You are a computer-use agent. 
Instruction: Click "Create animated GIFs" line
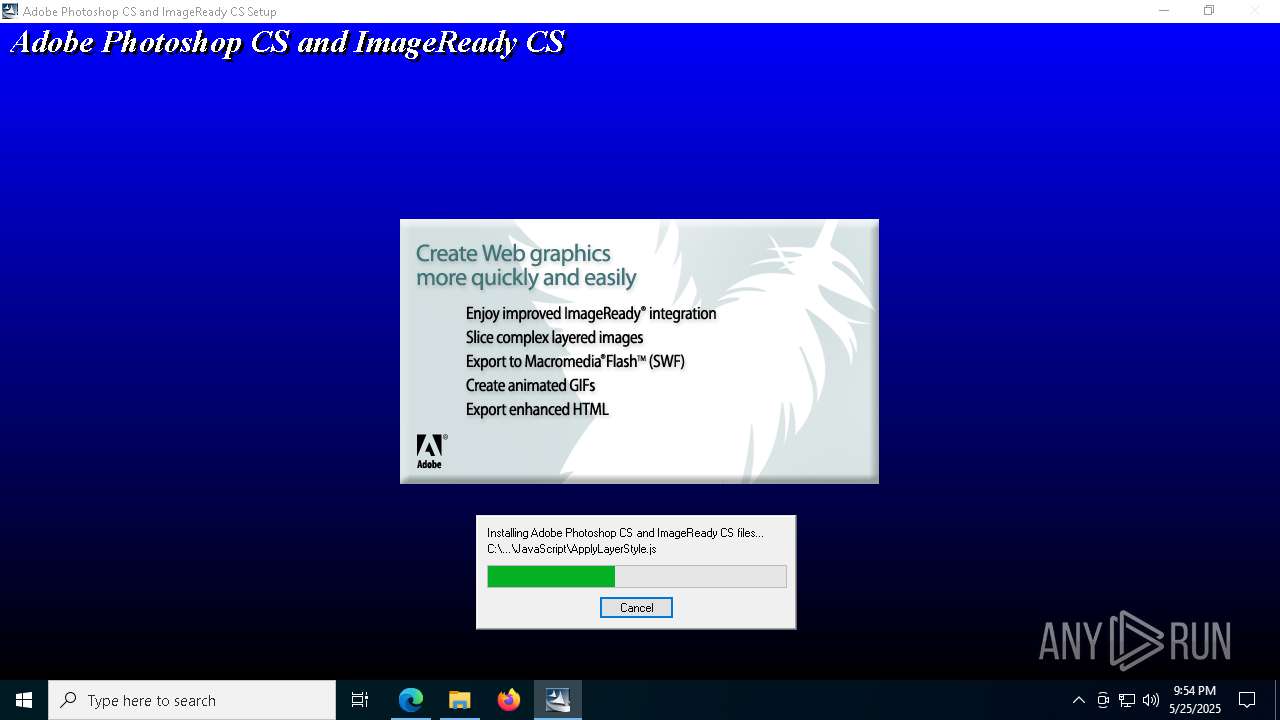(530, 385)
